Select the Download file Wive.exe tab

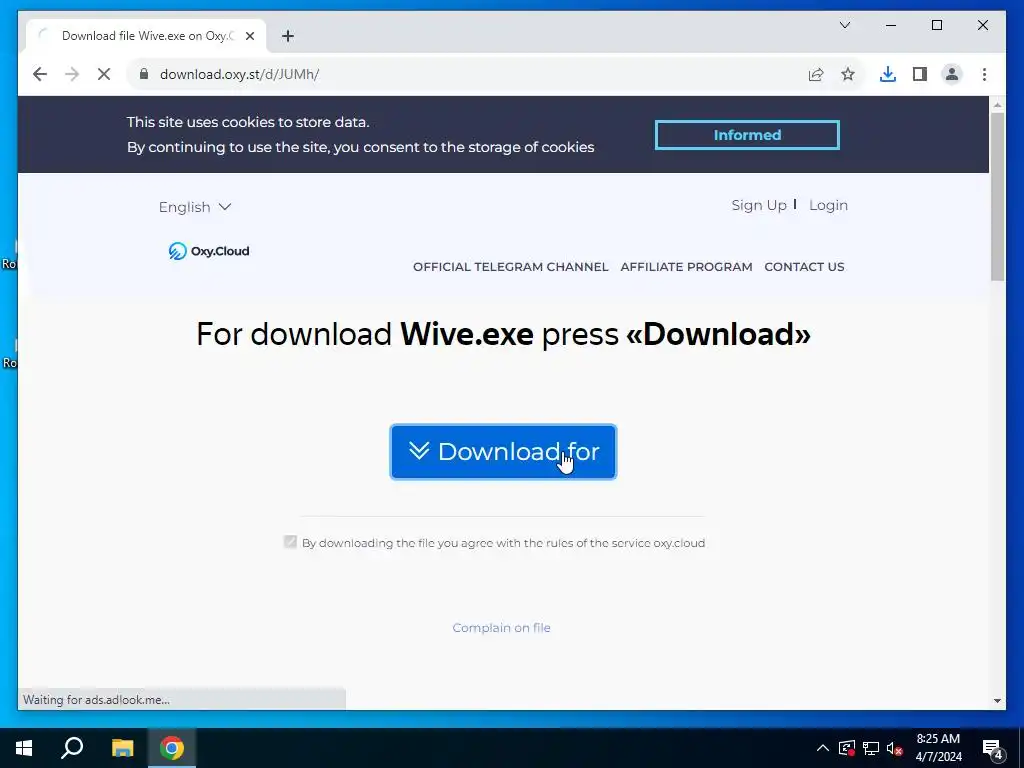tap(146, 36)
